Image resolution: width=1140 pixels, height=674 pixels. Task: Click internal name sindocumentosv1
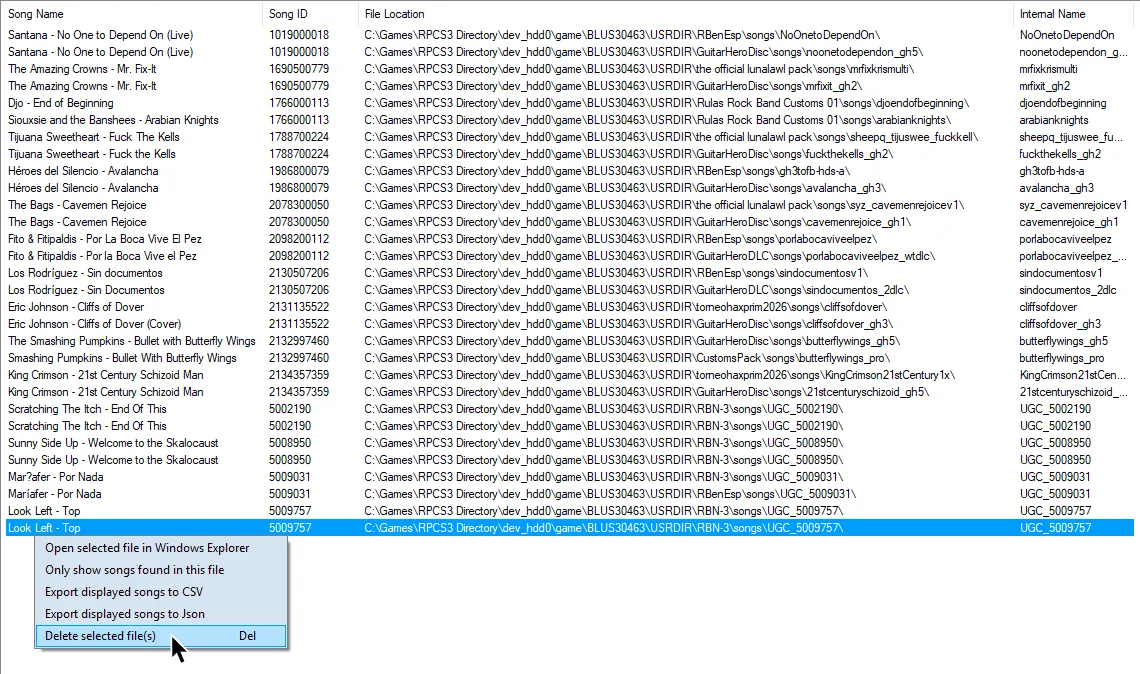click(x=1061, y=273)
